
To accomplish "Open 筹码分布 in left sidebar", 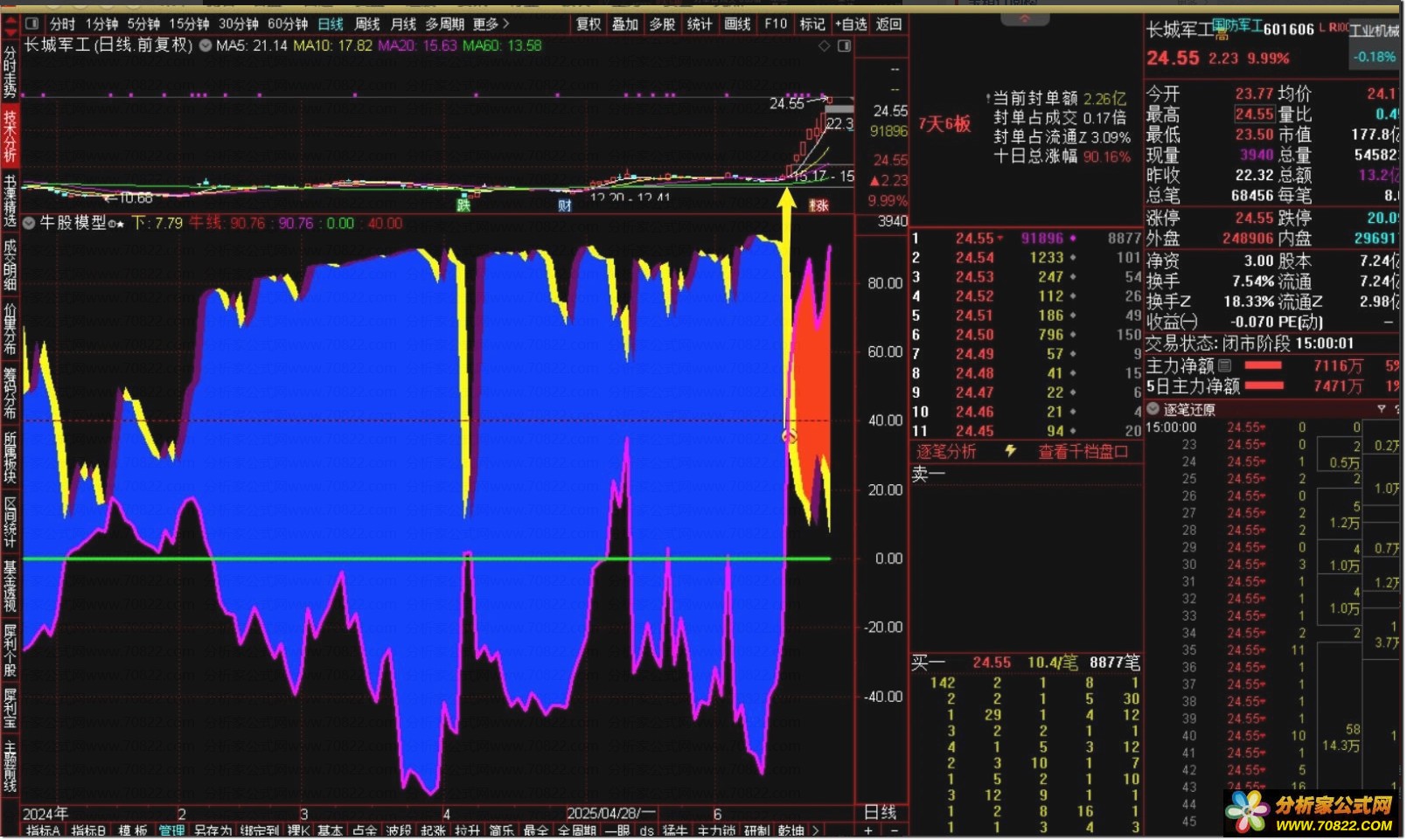I will point(10,393).
